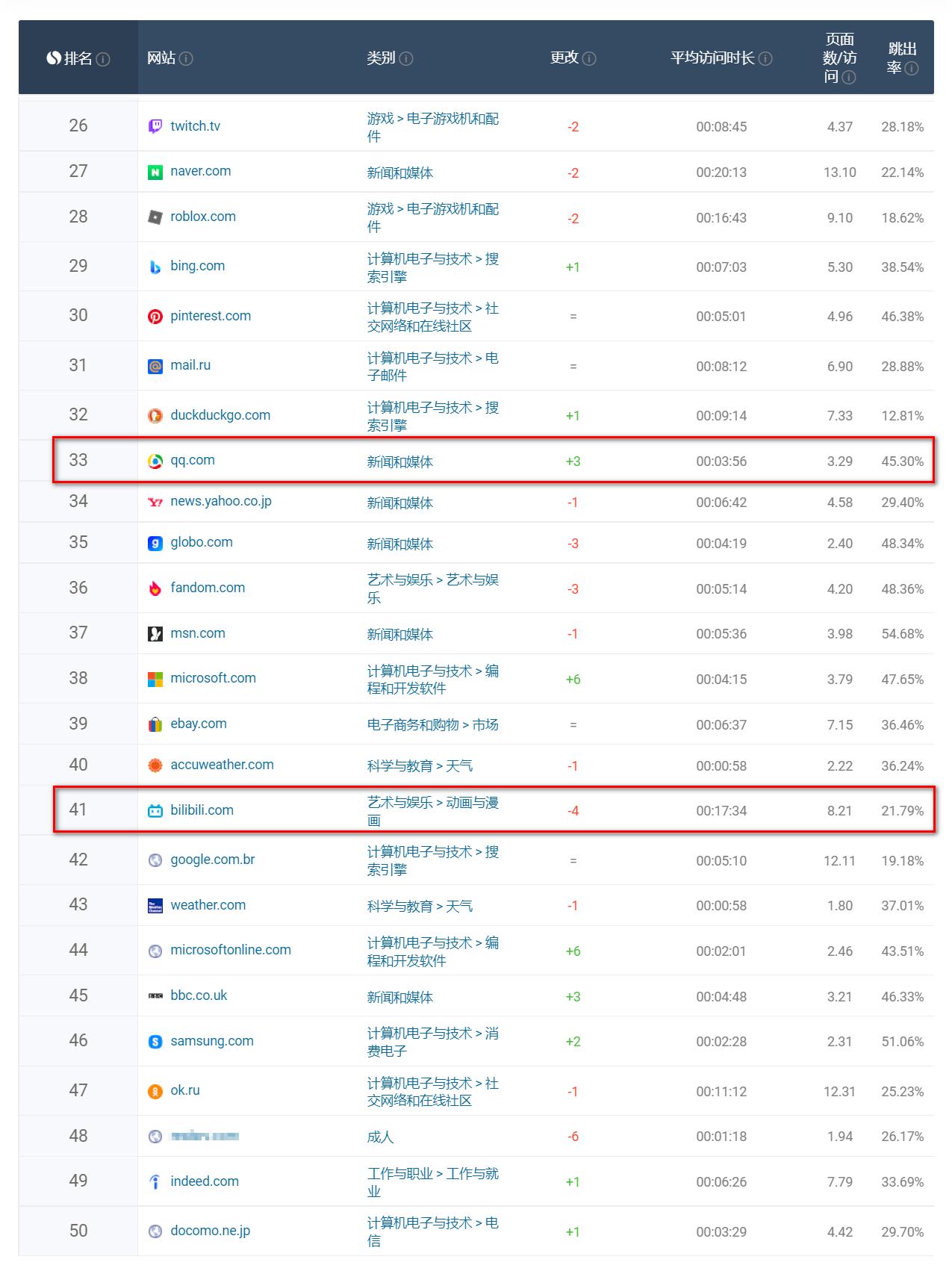Click the microsoft.com four-color favicon
The height and width of the screenshot is (1274, 952).
155,679
